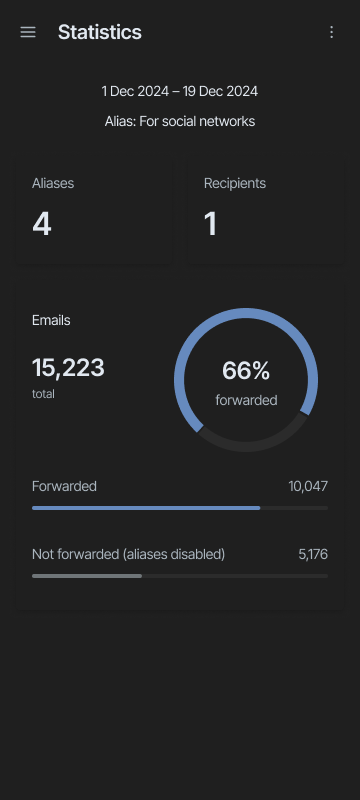Viewport: 360px width, 800px height.
Task: Tap the 66% value in the chart center
Action: pos(246,370)
